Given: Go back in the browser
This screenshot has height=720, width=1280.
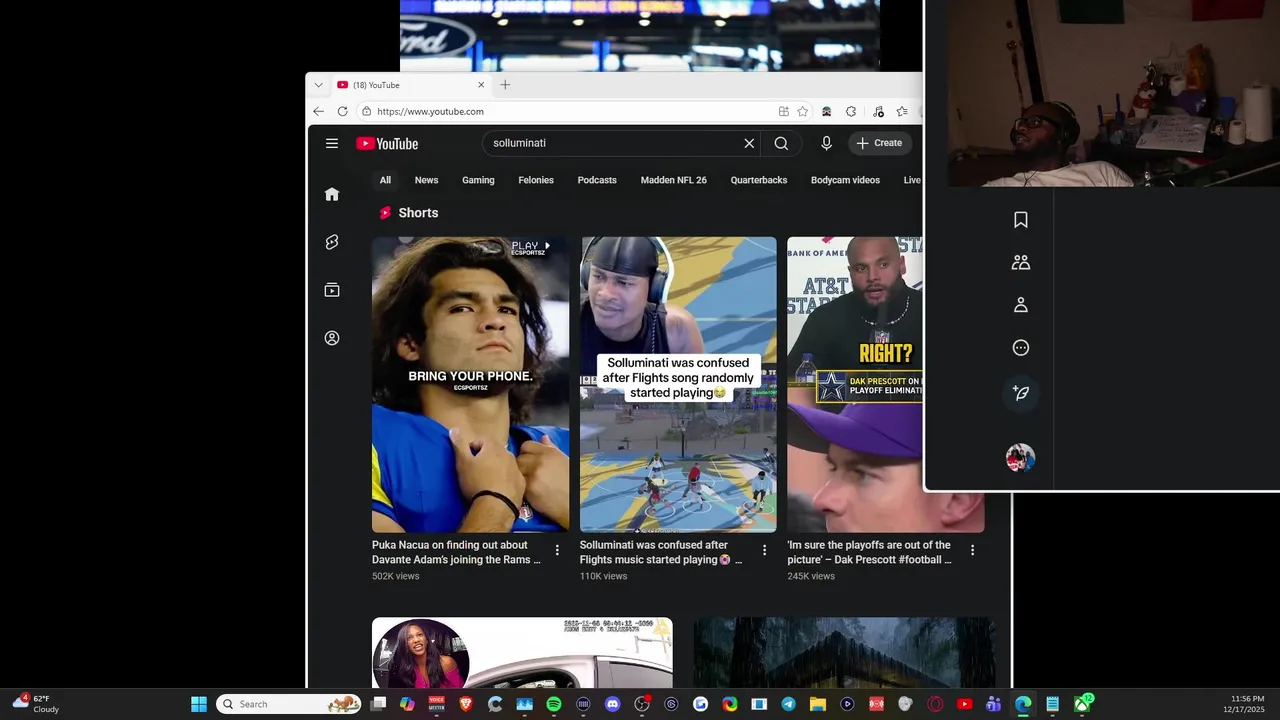Looking at the screenshot, I should 318,111.
